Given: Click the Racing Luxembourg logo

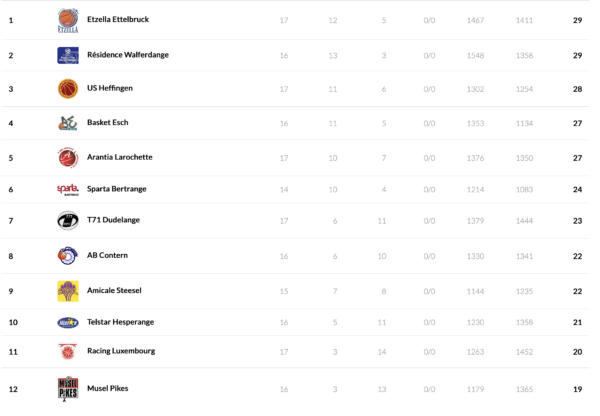Looking at the screenshot, I should [x=68, y=352].
